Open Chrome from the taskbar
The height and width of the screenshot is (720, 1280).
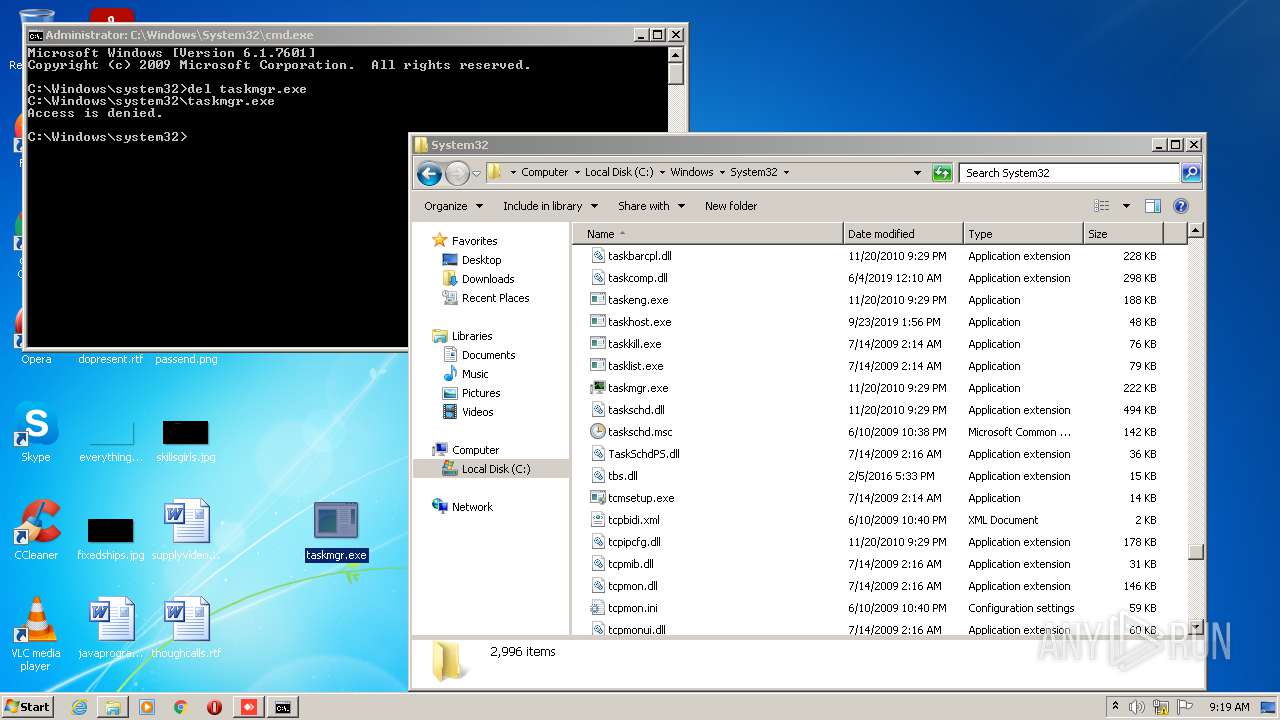[x=181, y=707]
